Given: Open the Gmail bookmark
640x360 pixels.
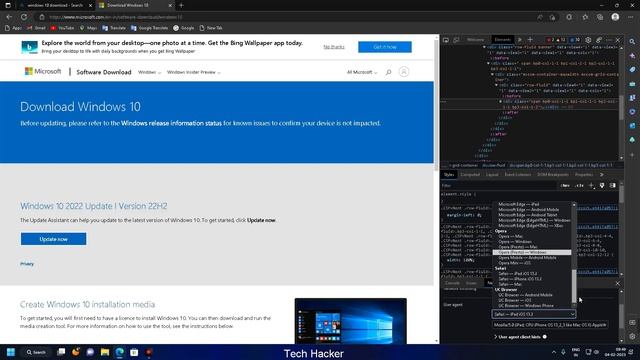Looking at the screenshot, I should coord(36,28).
